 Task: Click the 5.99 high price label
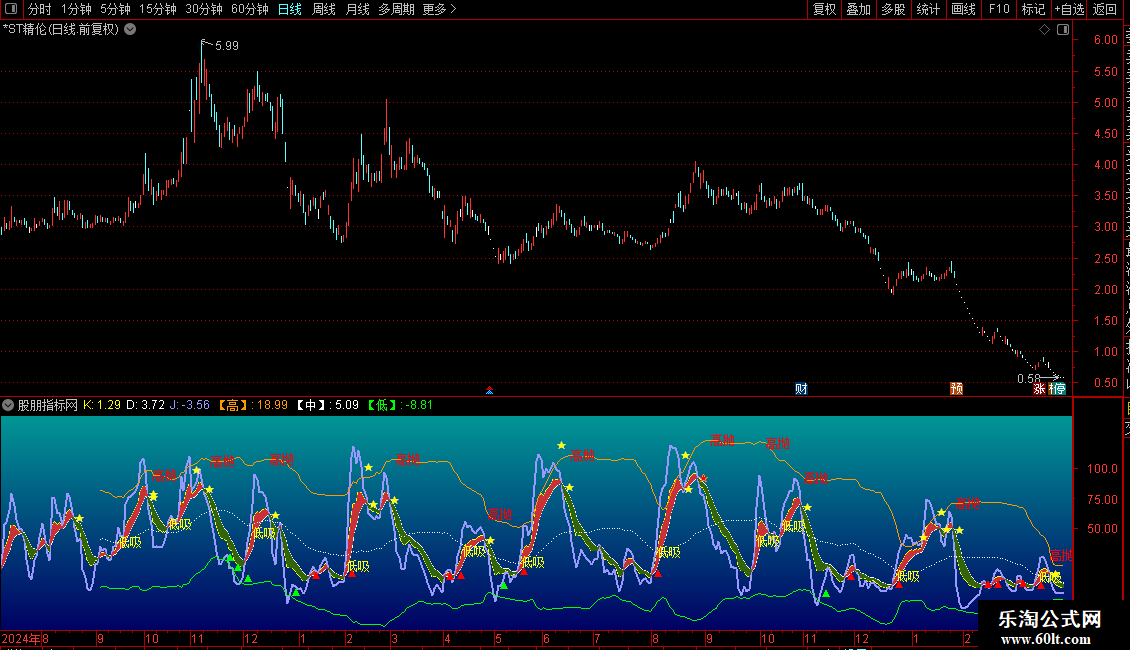click(x=227, y=45)
